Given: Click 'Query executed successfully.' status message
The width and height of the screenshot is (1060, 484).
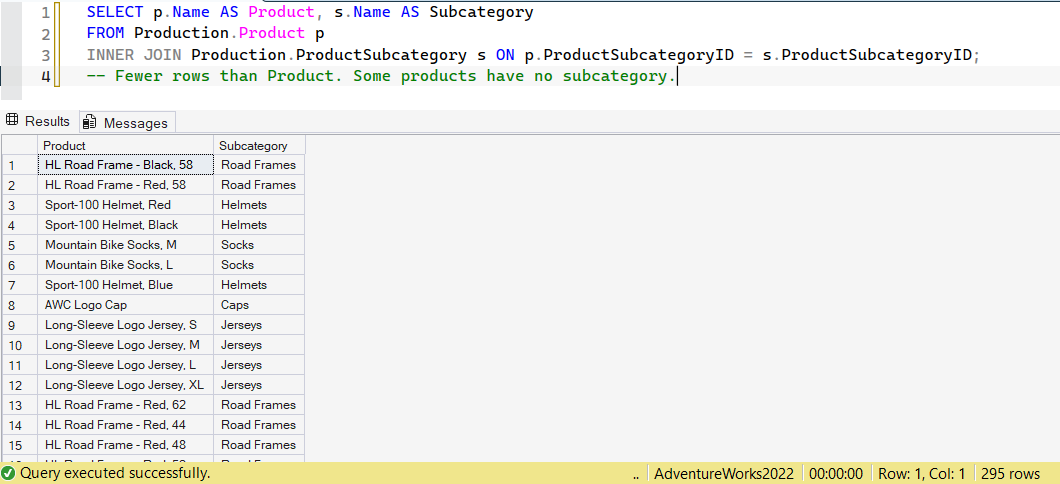Looking at the screenshot, I should pos(115,473).
